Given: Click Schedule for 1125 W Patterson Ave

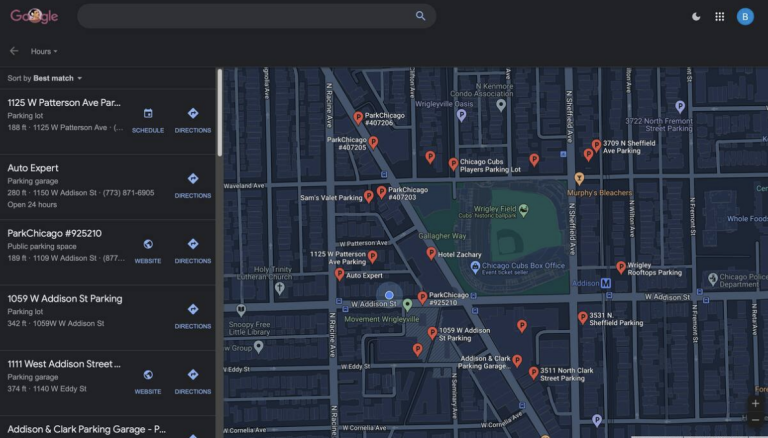Looking at the screenshot, I should pyautogui.click(x=148, y=121).
